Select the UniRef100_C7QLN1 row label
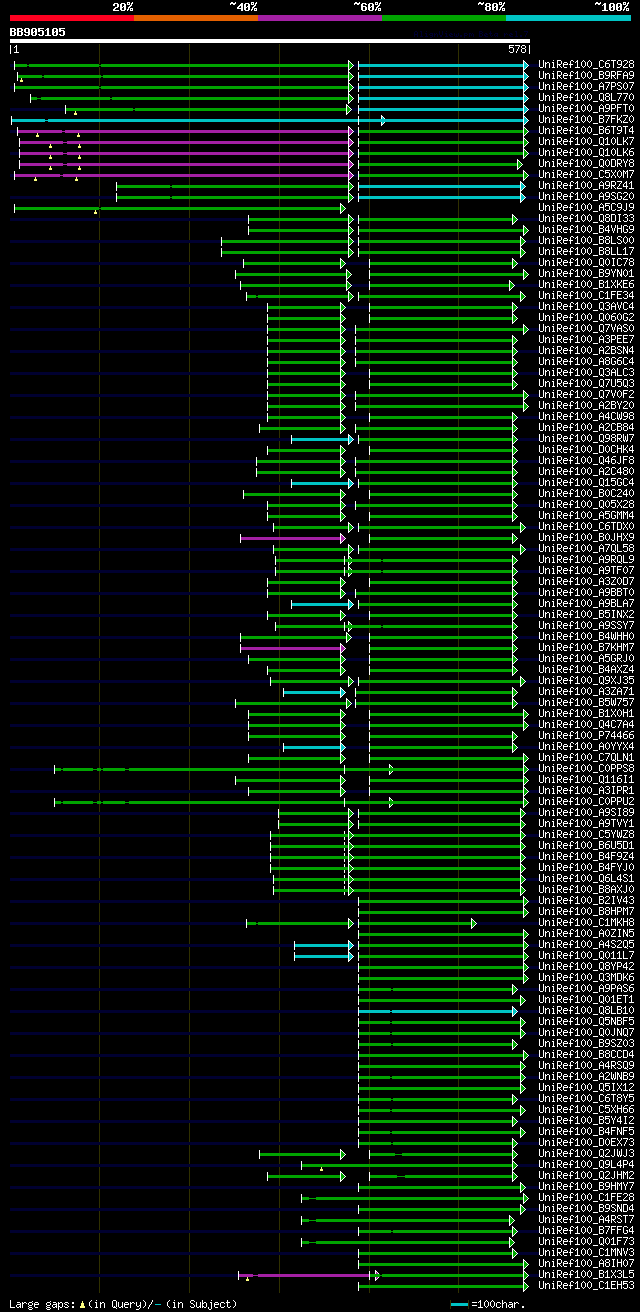640x1312 pixels. 586,757
